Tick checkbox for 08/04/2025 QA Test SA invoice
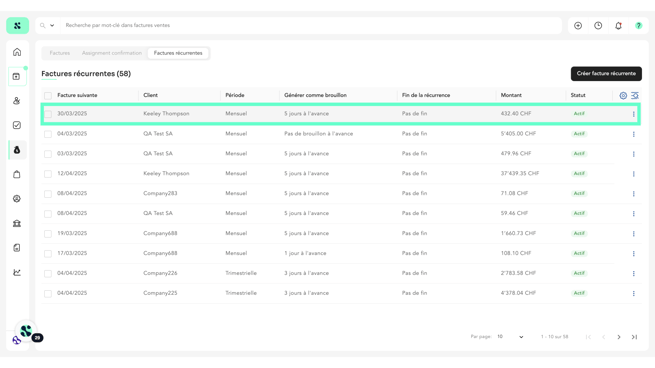Viewport: 655px width, 368px height. click(48, 214)
